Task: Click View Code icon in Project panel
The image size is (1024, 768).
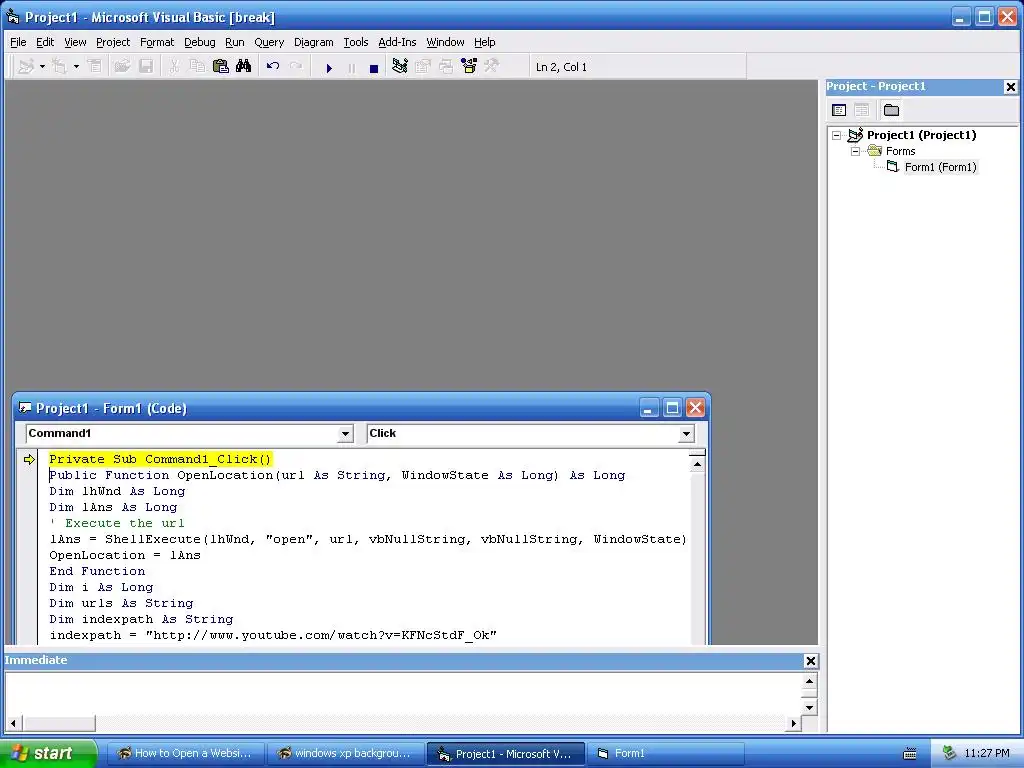Action: click(x=839, y=110)
